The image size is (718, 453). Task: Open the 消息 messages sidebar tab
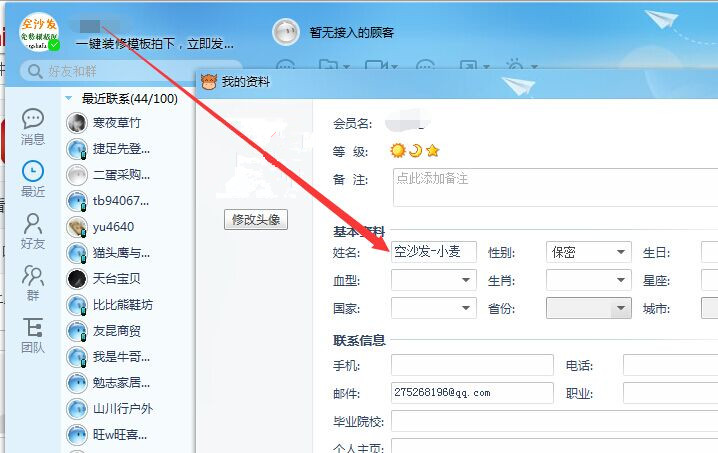click(x=33, y=127)
